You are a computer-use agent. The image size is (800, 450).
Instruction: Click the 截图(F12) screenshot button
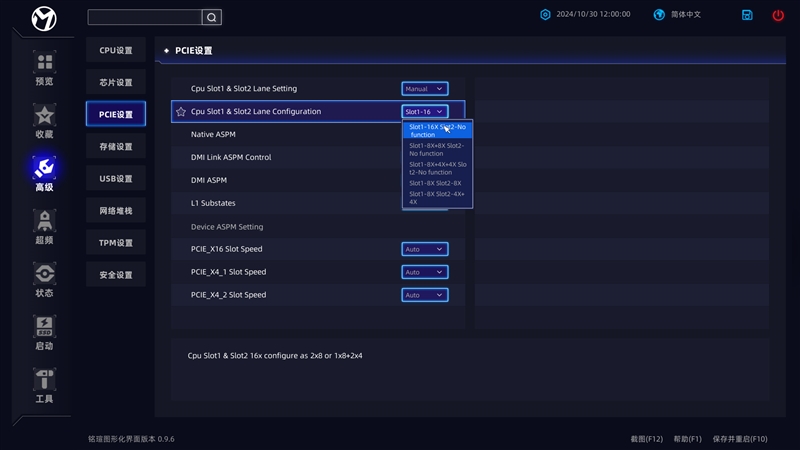click(x=647, y=439)
